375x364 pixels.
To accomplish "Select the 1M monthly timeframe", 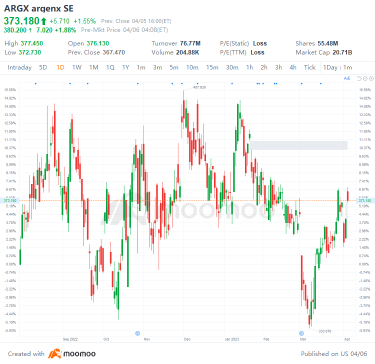I will coord(94,67).
